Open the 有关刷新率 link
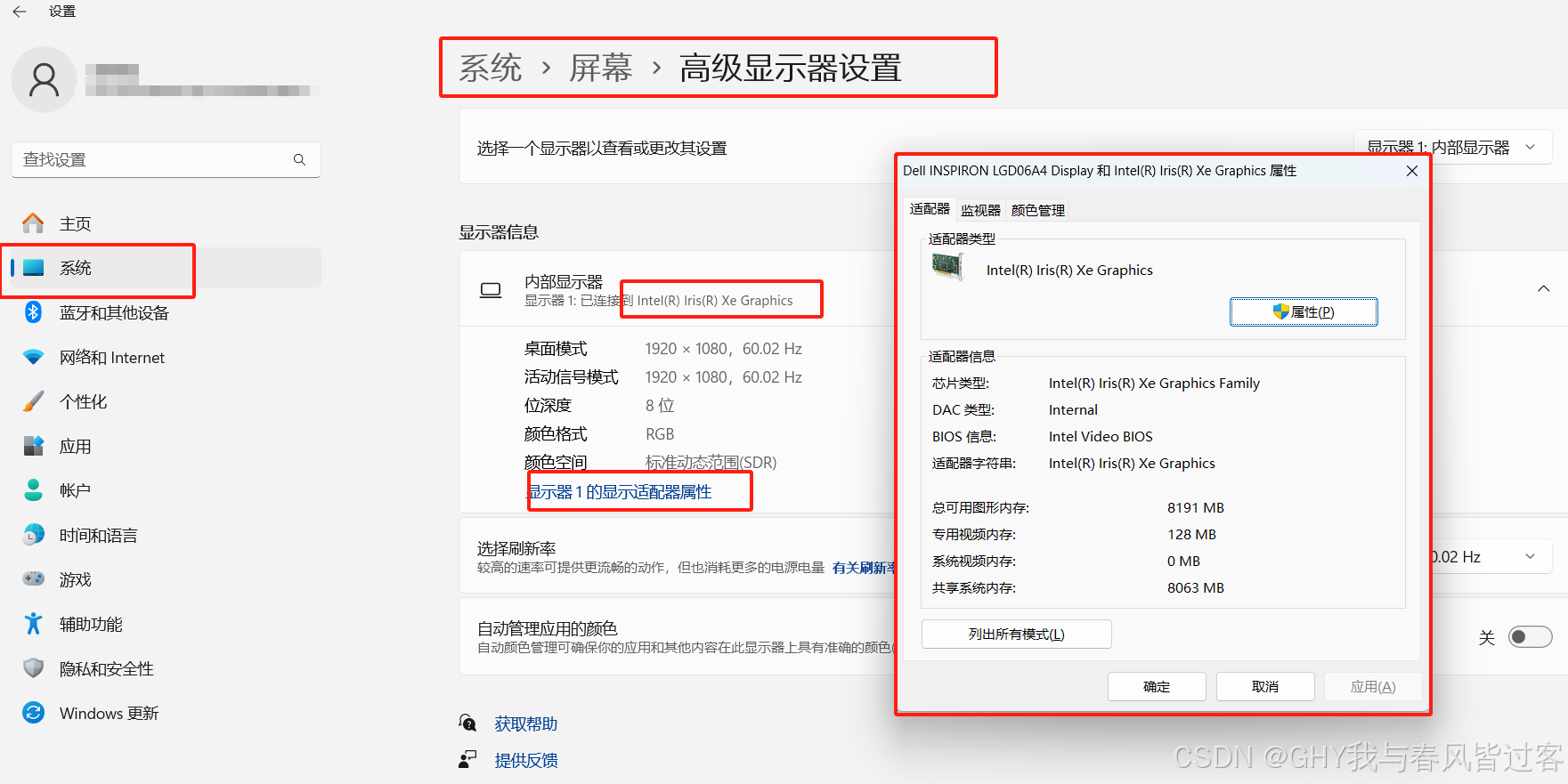The width and height of the screenshot is (1568, 784). [x=864, y=568]
